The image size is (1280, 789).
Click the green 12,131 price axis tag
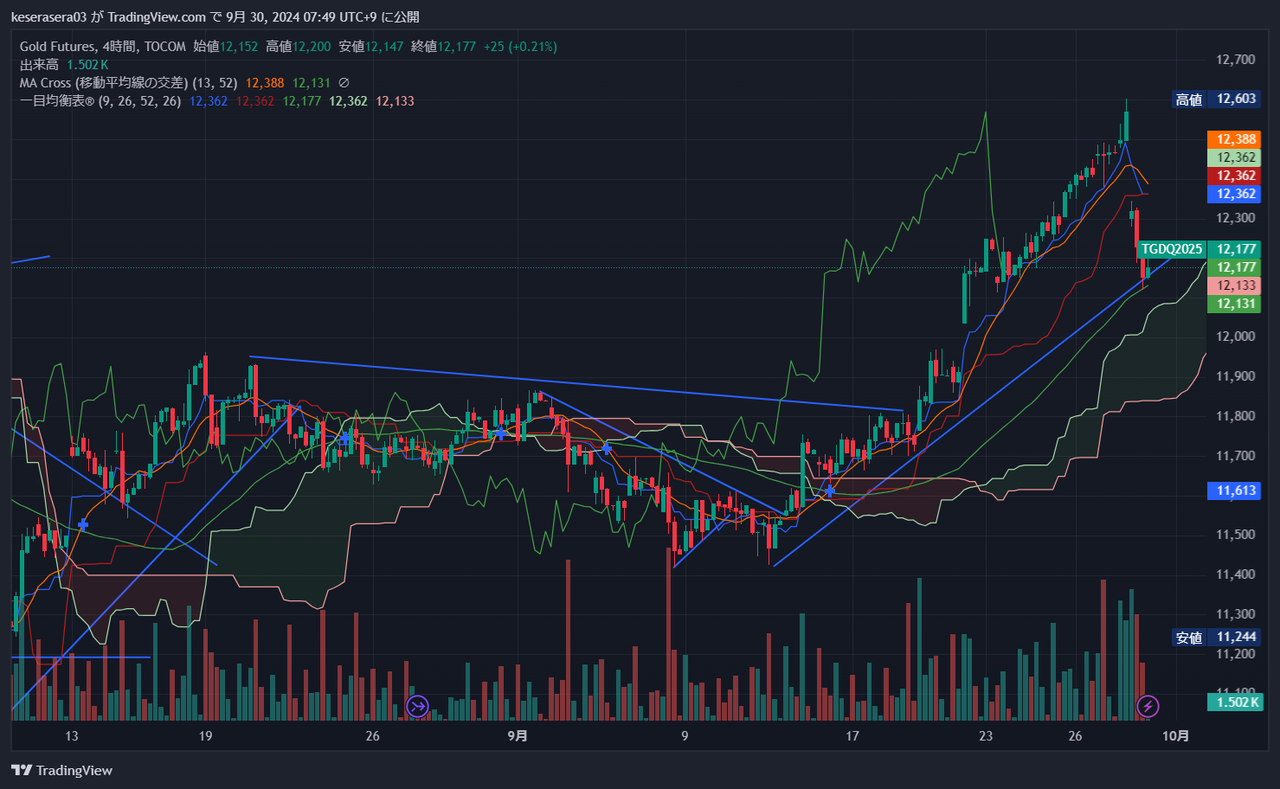pyautogui.click(x=1234, y=304)
